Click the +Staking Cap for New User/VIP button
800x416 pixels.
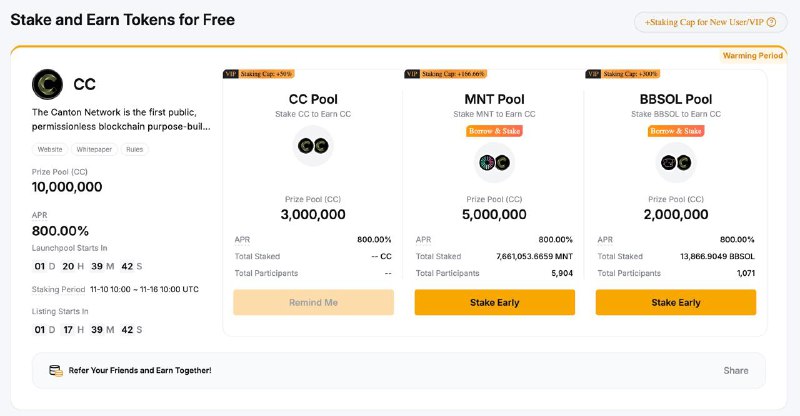710,22
